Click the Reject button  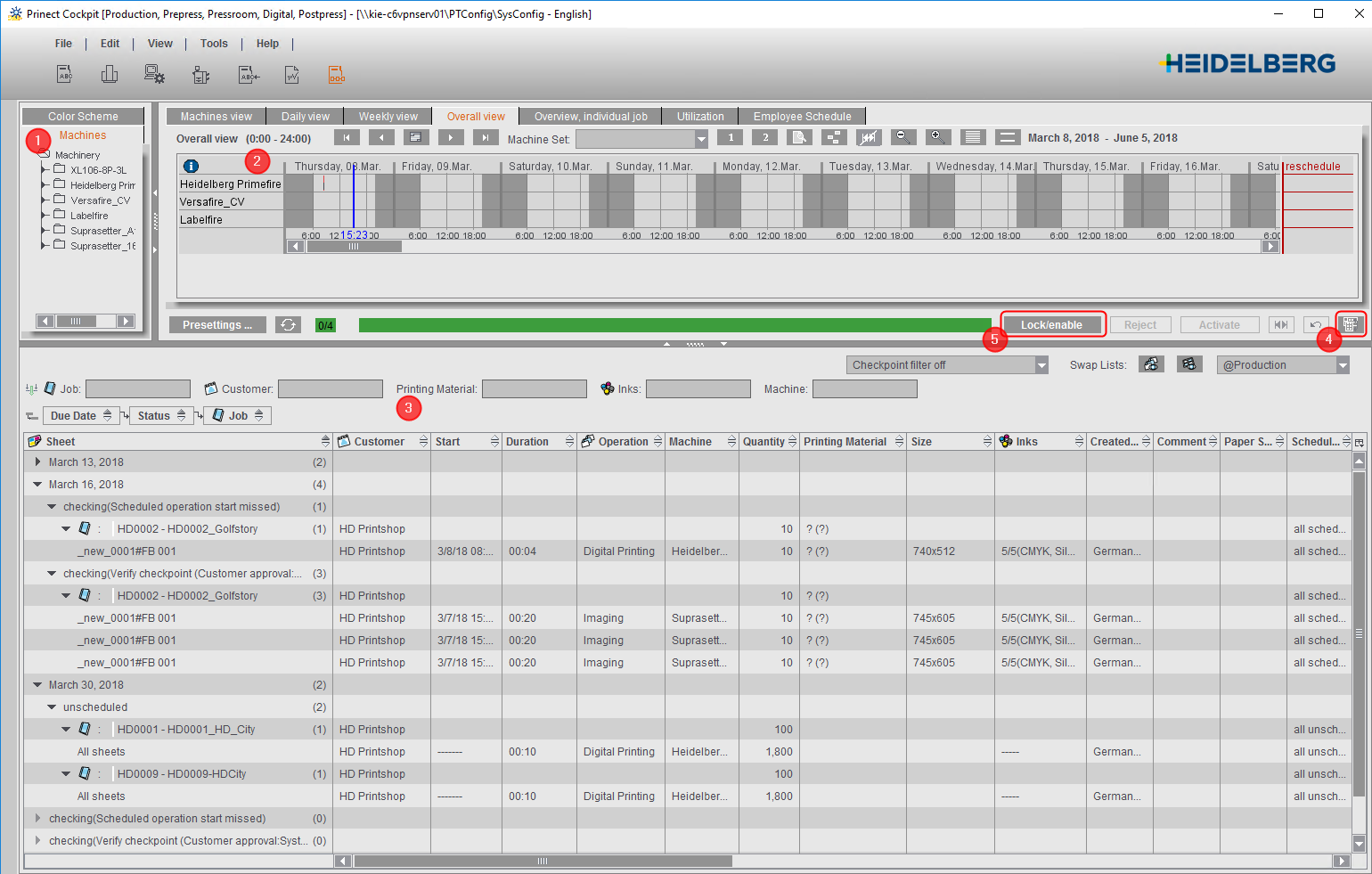click(x=1140, y=325)
